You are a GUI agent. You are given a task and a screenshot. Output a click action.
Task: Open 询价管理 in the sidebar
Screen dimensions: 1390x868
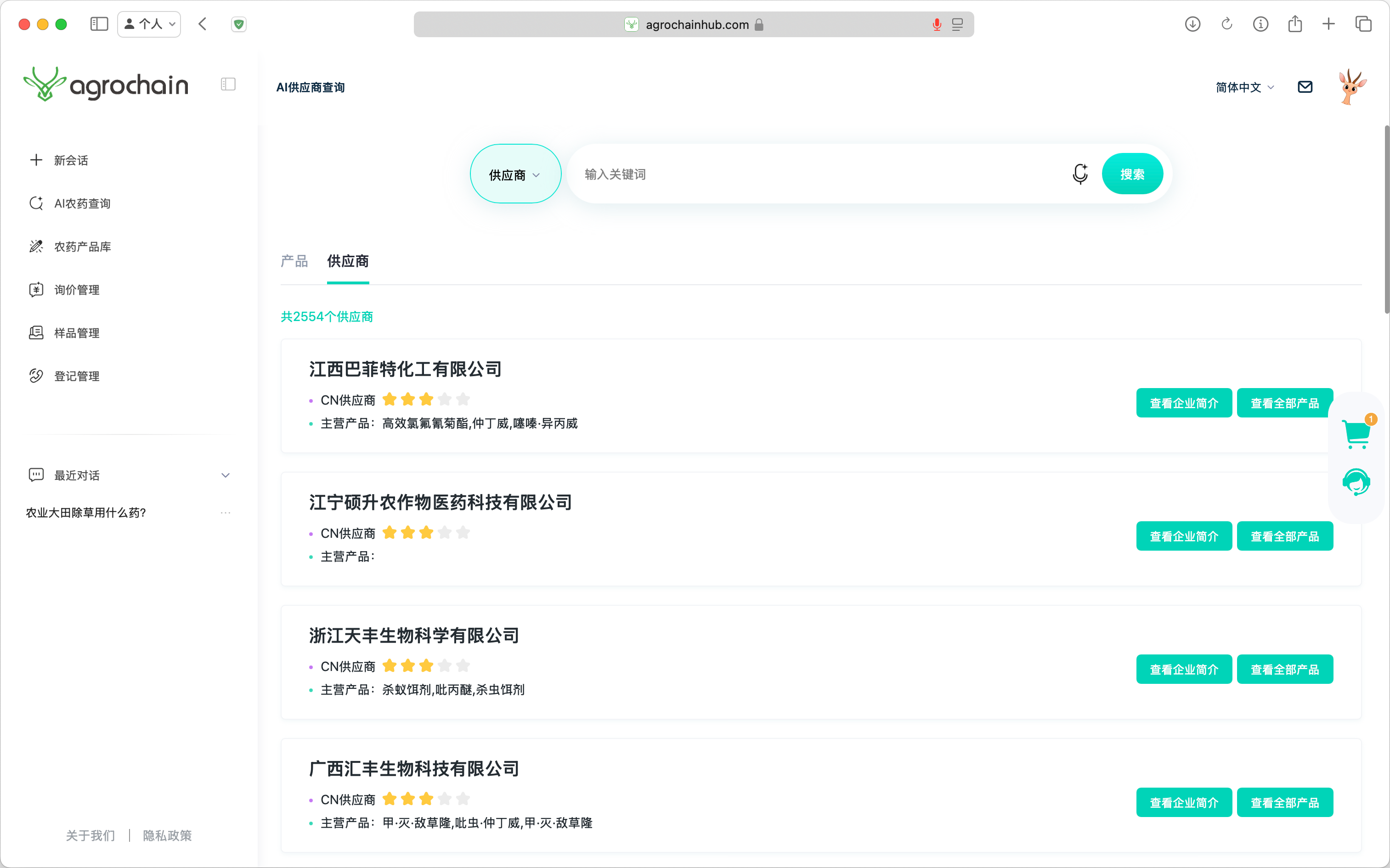76,289
